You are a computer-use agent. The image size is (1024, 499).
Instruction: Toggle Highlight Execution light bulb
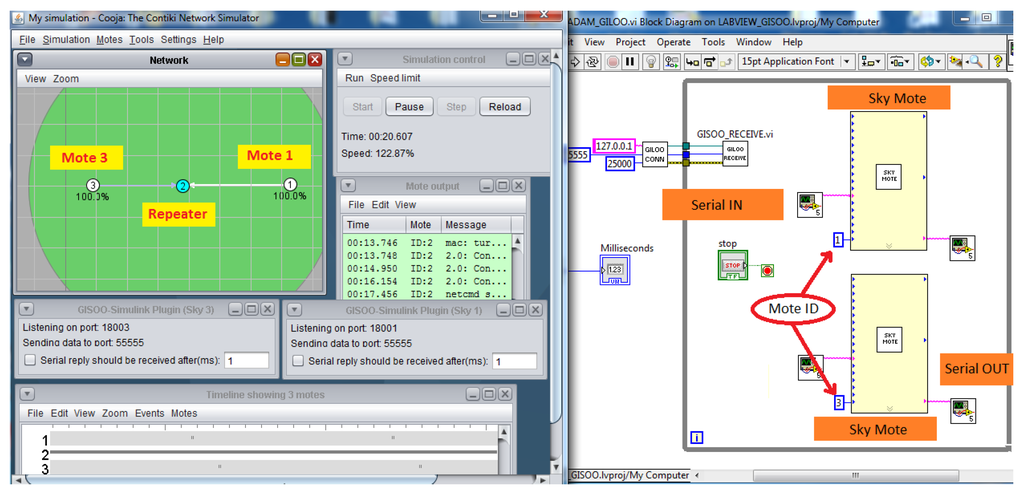coord(650,62)
